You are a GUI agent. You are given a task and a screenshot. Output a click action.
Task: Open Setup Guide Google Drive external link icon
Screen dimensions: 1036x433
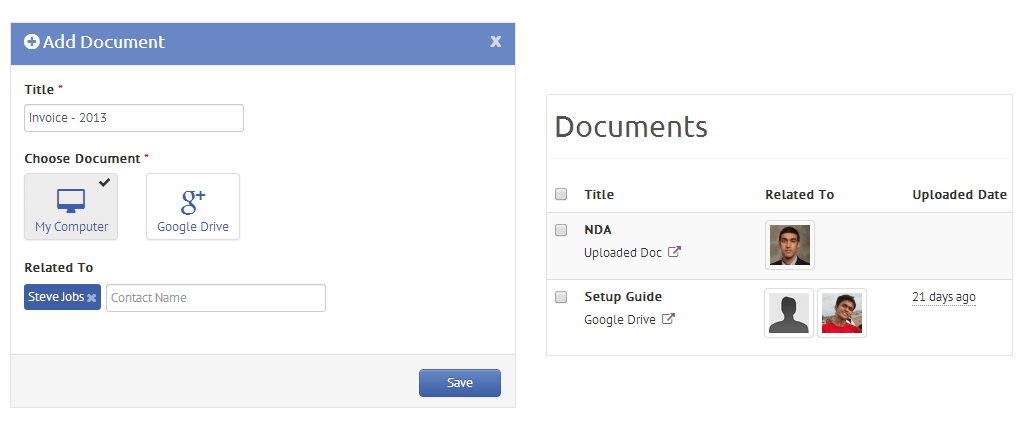(669, 319)
